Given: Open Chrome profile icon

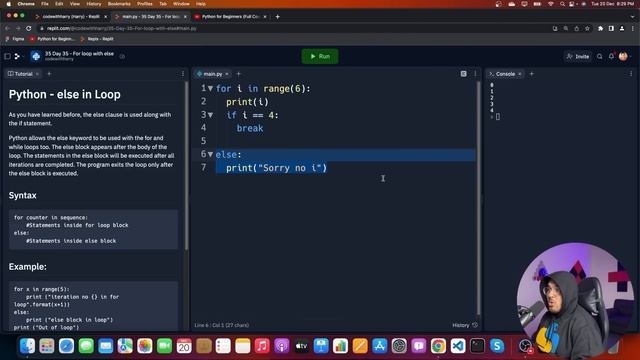Looking at the screenshot, I should tap(622, 28).
